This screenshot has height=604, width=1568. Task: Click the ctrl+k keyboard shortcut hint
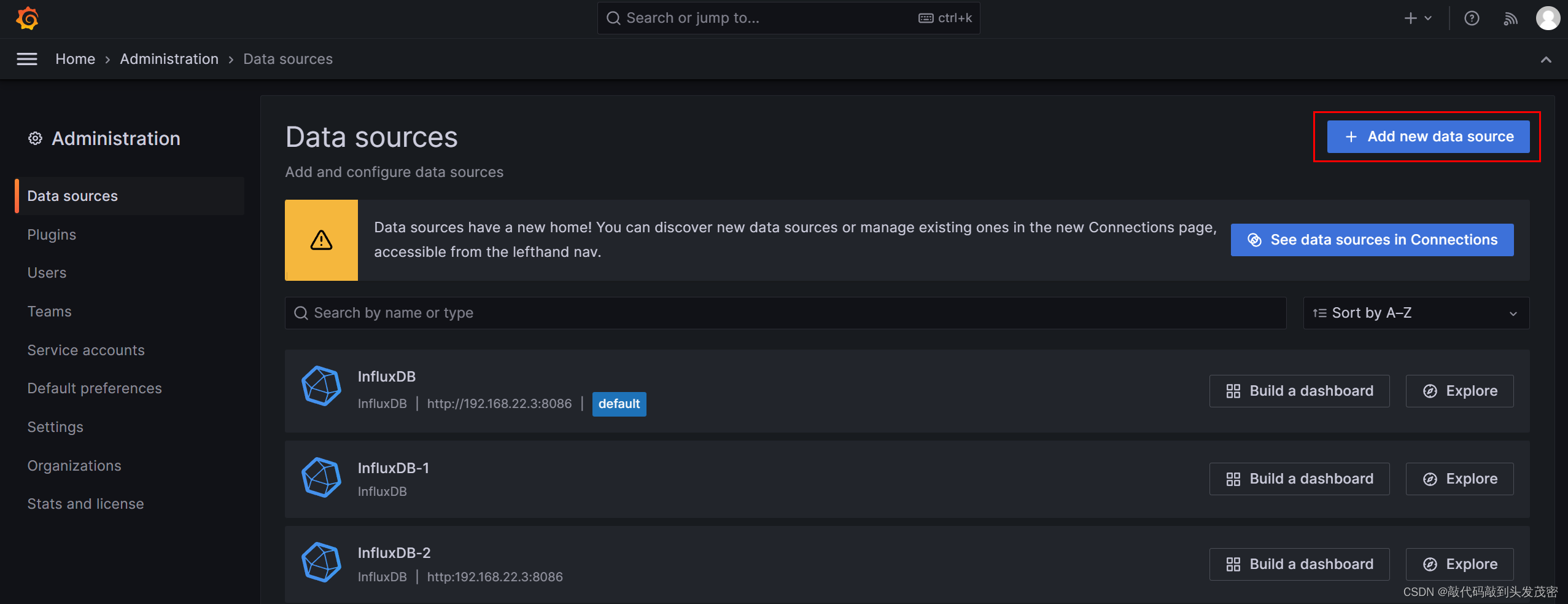[945, 18]
